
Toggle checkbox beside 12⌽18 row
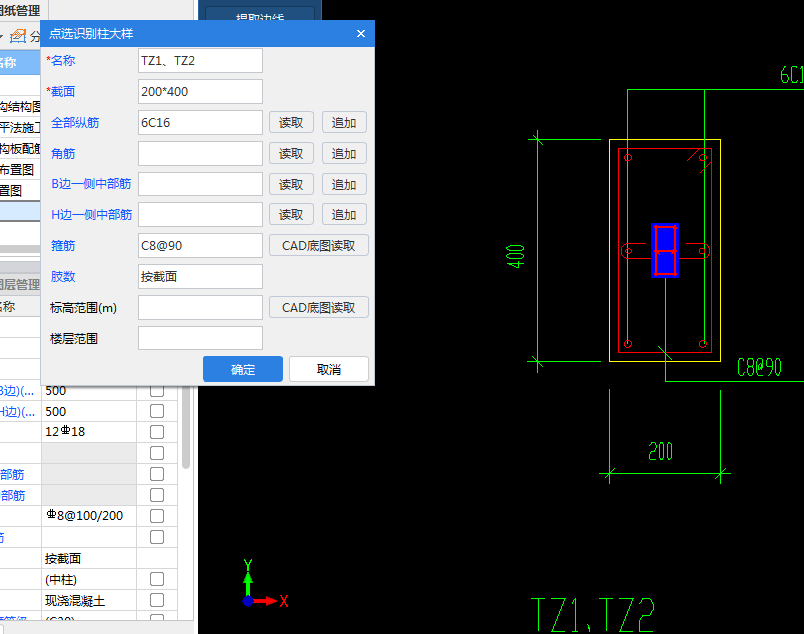click(157, 432)
